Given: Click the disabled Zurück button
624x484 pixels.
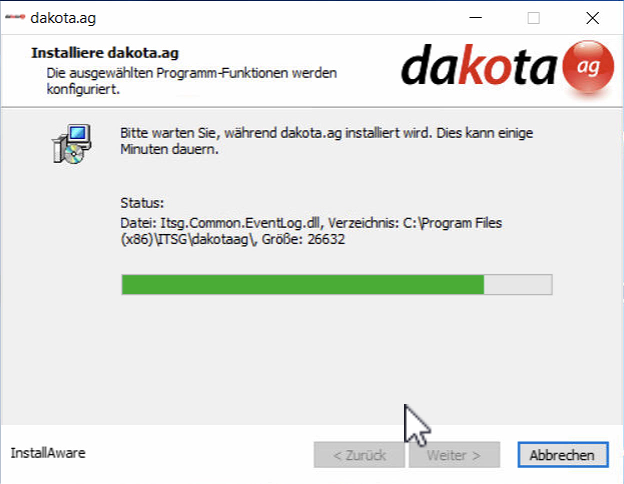Looking at the screenshot, I should point(359,455).
